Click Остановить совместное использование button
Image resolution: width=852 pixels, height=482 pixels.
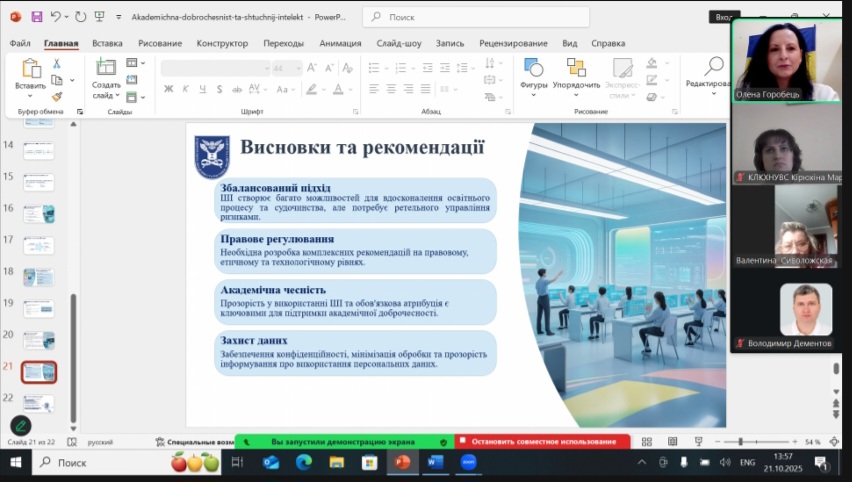coord(545,442)
